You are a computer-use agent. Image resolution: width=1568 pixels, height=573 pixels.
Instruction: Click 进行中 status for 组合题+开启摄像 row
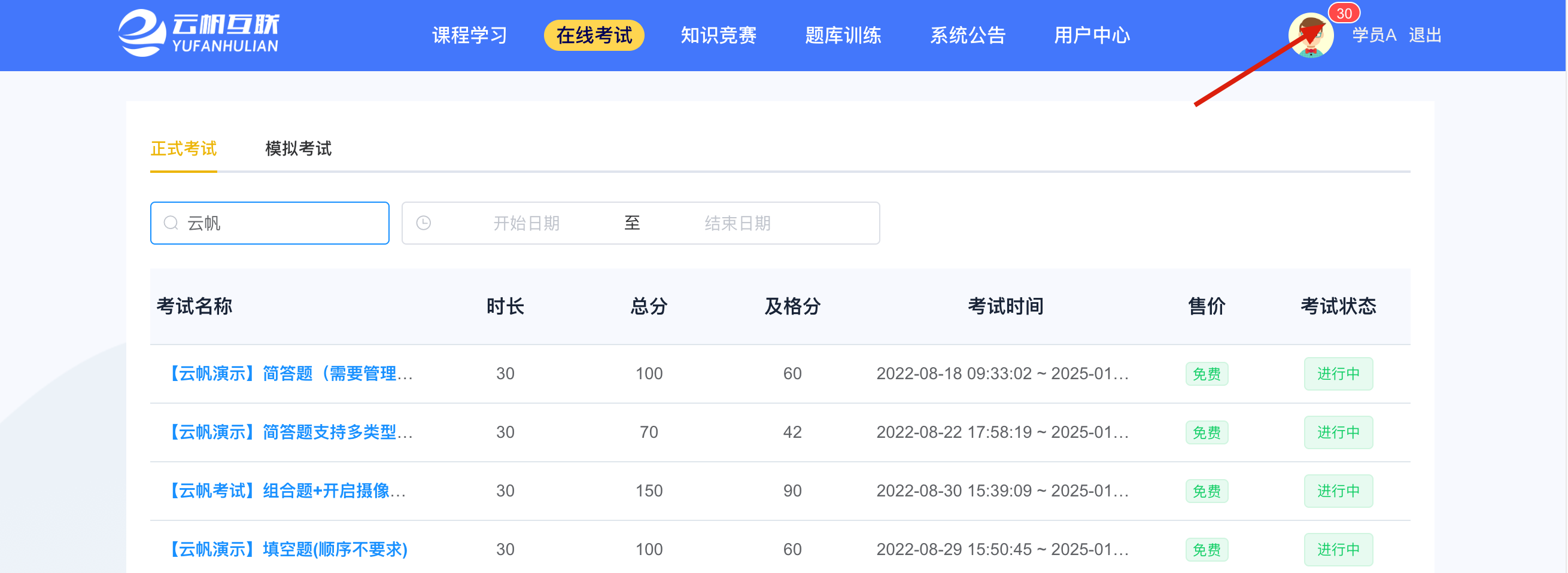pos(1338,491)
